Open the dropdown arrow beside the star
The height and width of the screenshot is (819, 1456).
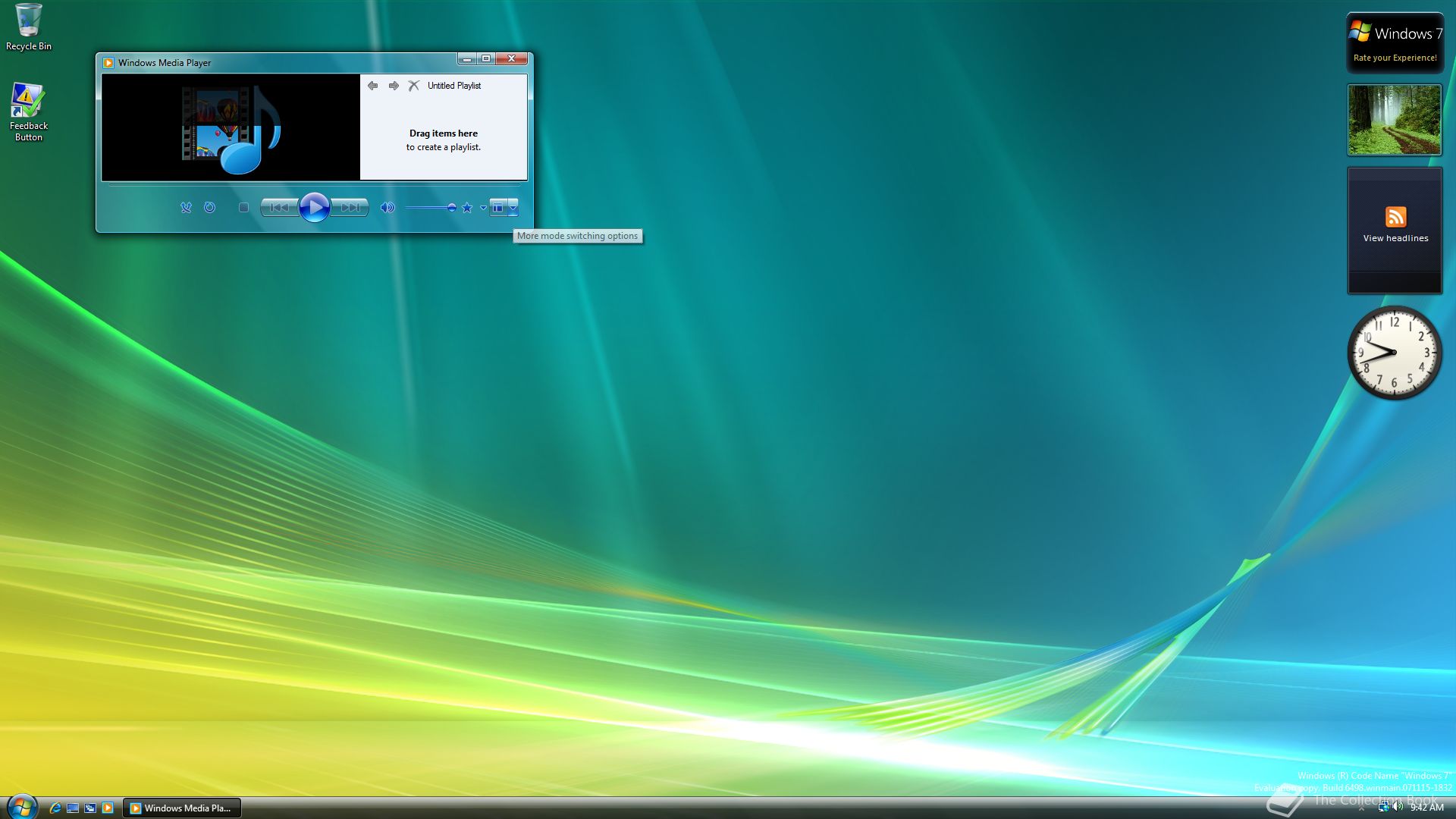coord(483,207)
